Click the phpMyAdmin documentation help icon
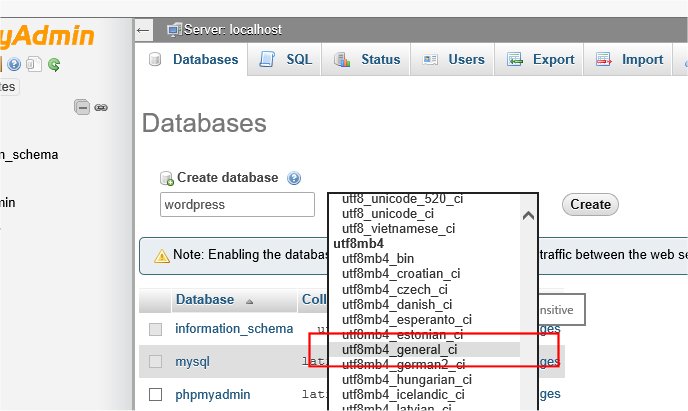Viewport: 688px width, 411px height. pos(14,65)
